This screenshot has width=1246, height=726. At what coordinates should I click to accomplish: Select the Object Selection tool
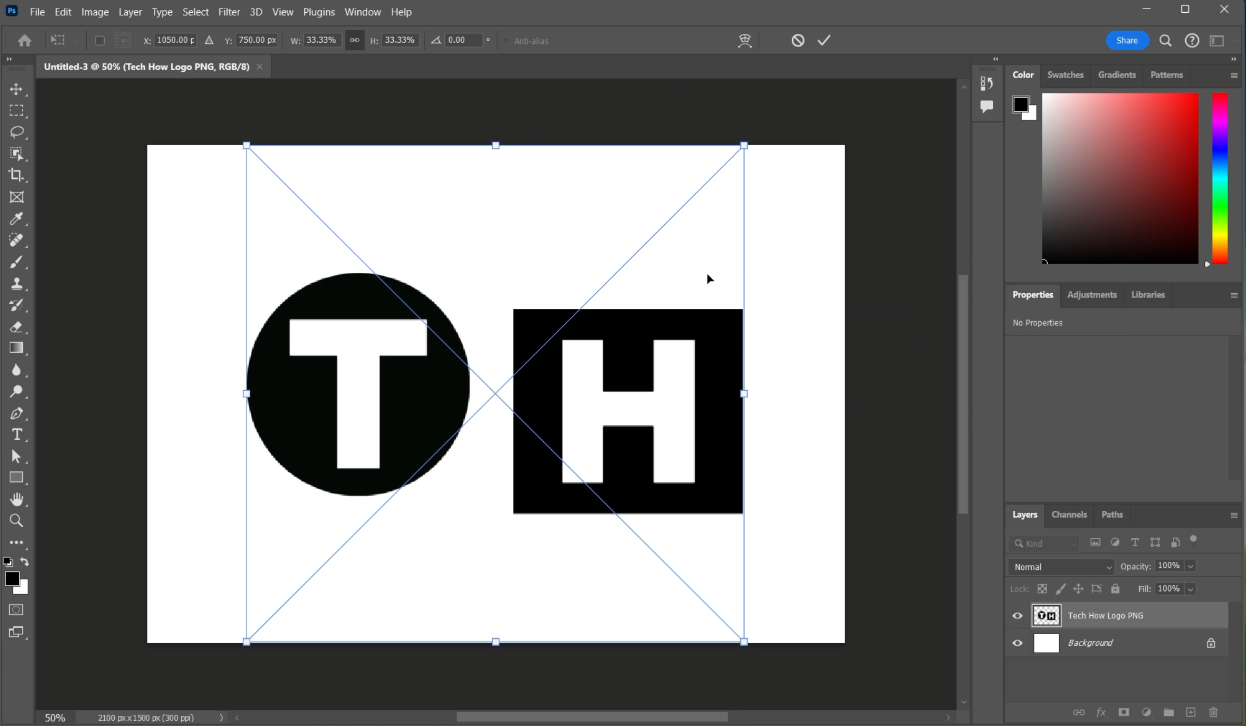click(x=16, y=154)
